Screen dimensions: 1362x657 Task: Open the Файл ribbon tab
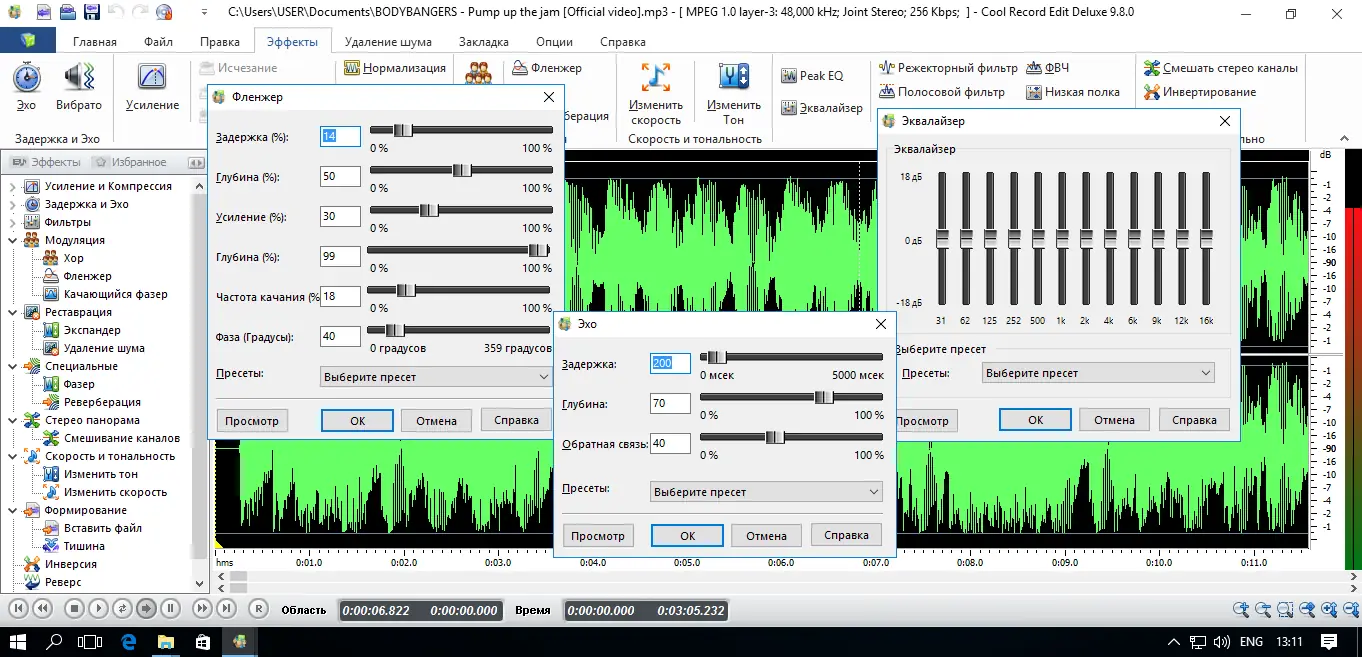[x=158, y=42]
